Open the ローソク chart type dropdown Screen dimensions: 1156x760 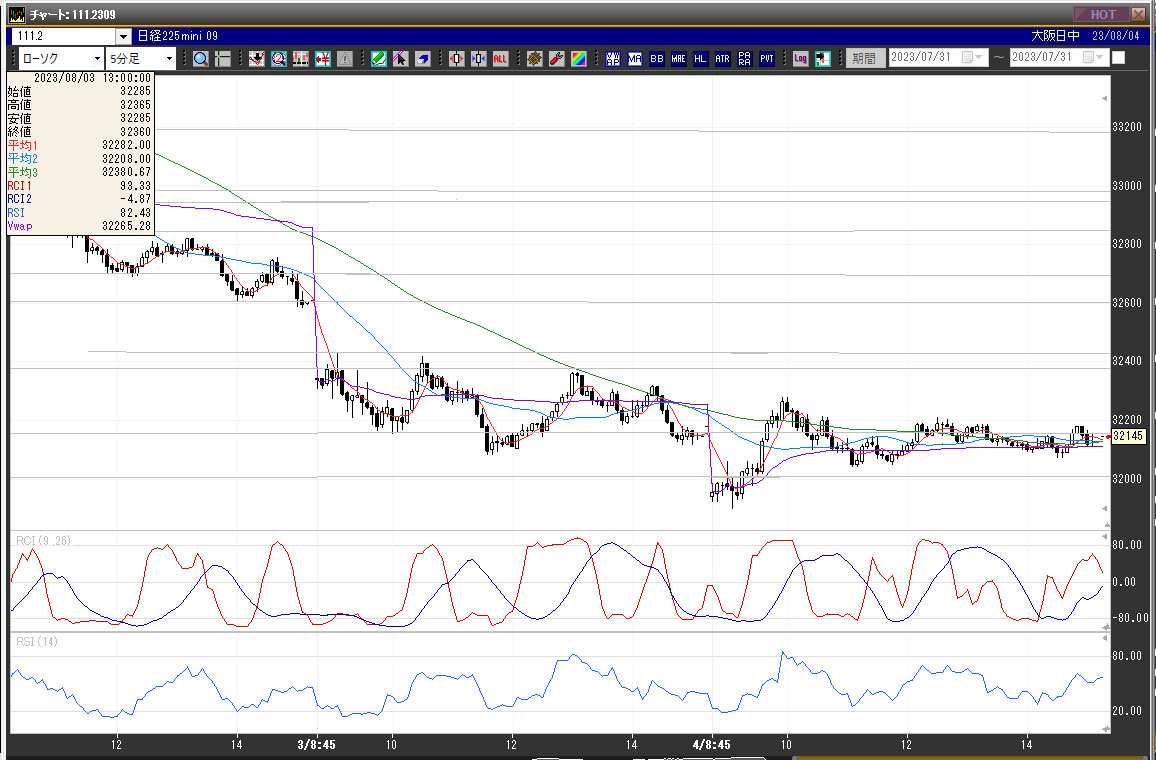(x=97, y=58)
